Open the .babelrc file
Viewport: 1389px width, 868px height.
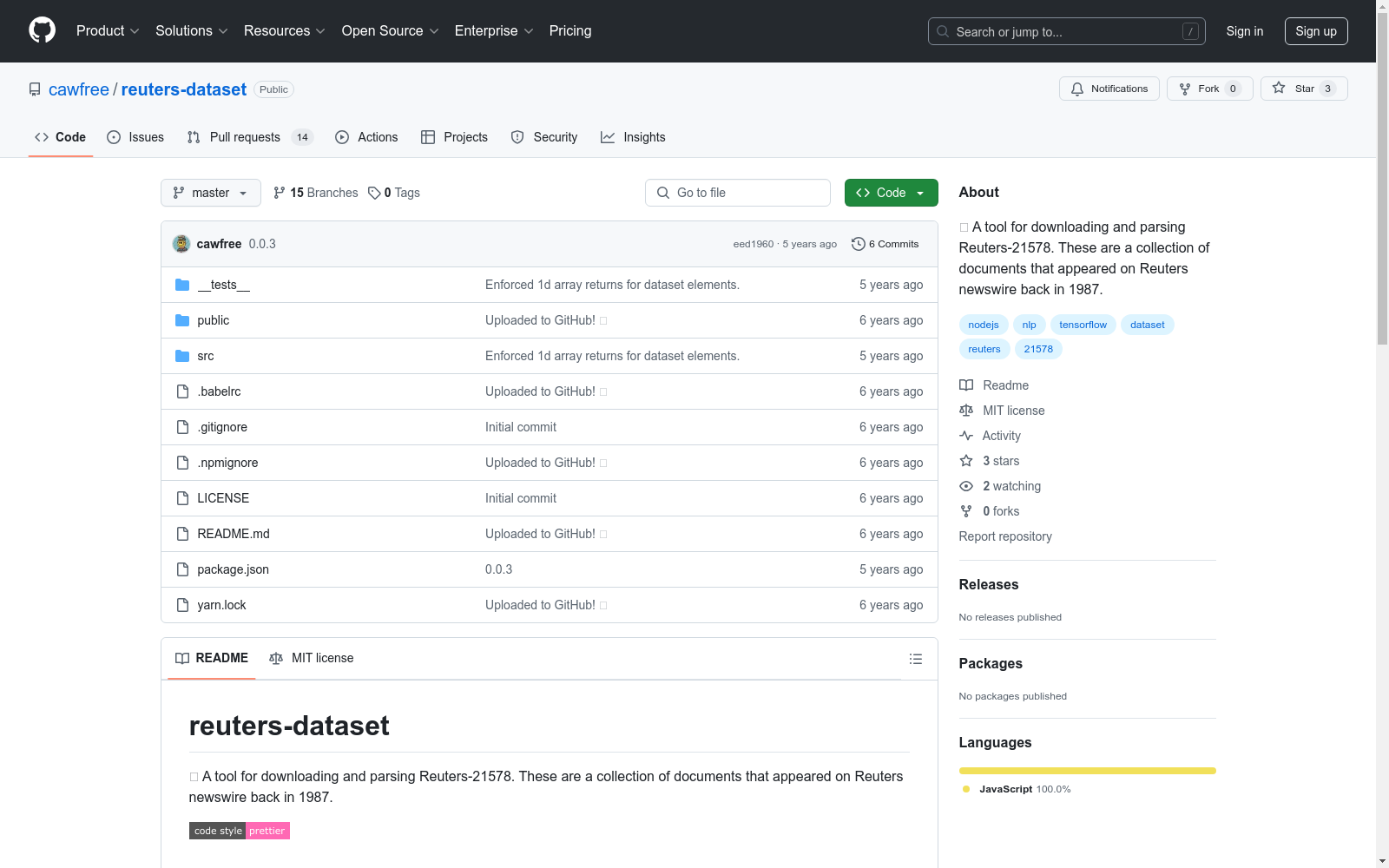(x=219, y=391)
